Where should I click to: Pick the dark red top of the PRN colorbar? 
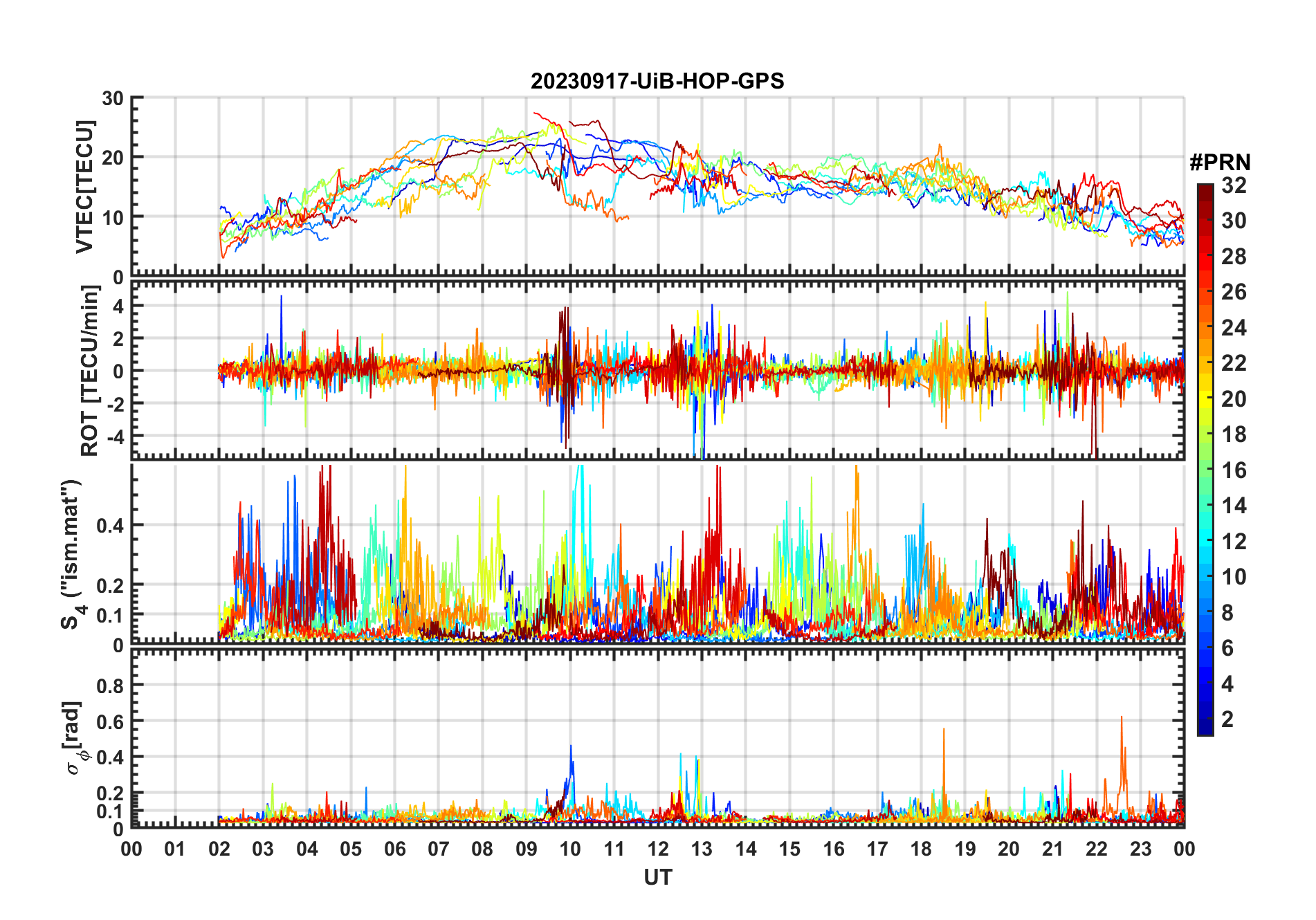tap(1205, 192)
